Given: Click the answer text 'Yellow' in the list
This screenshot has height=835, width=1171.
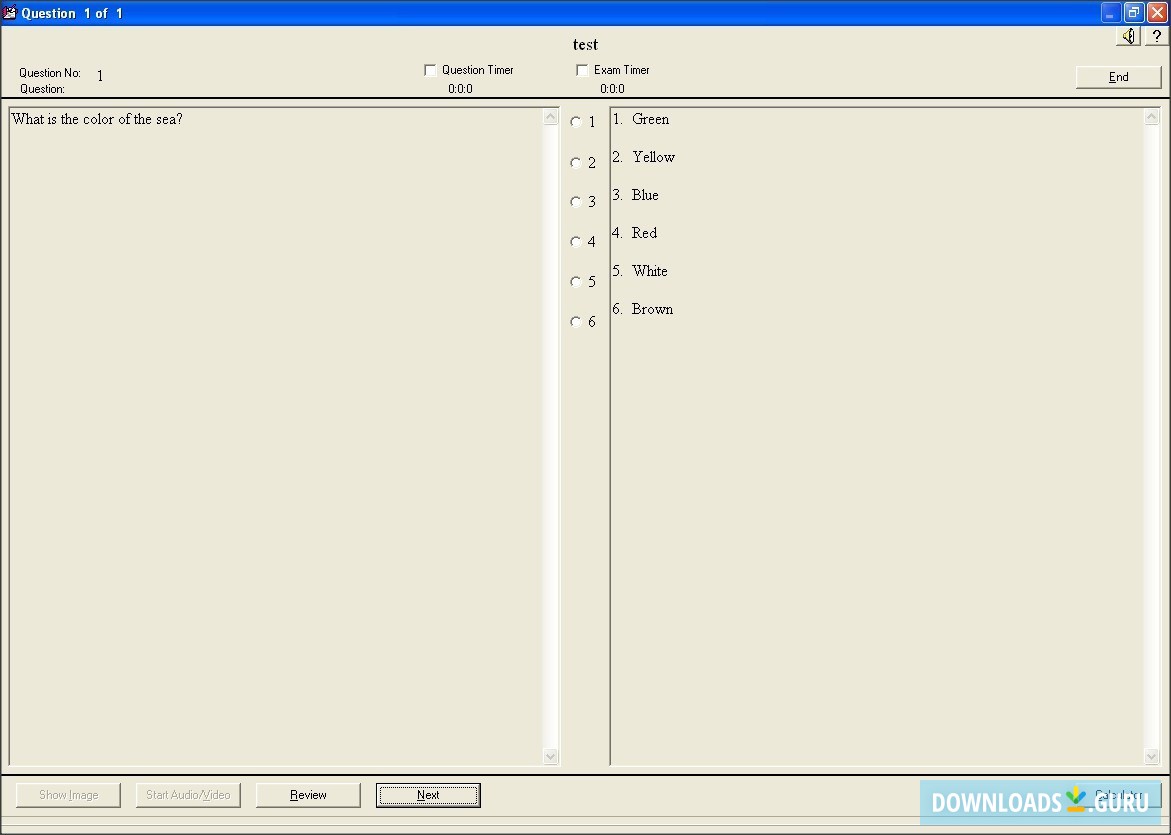Looking at the screenshot, I should (654, 157).
